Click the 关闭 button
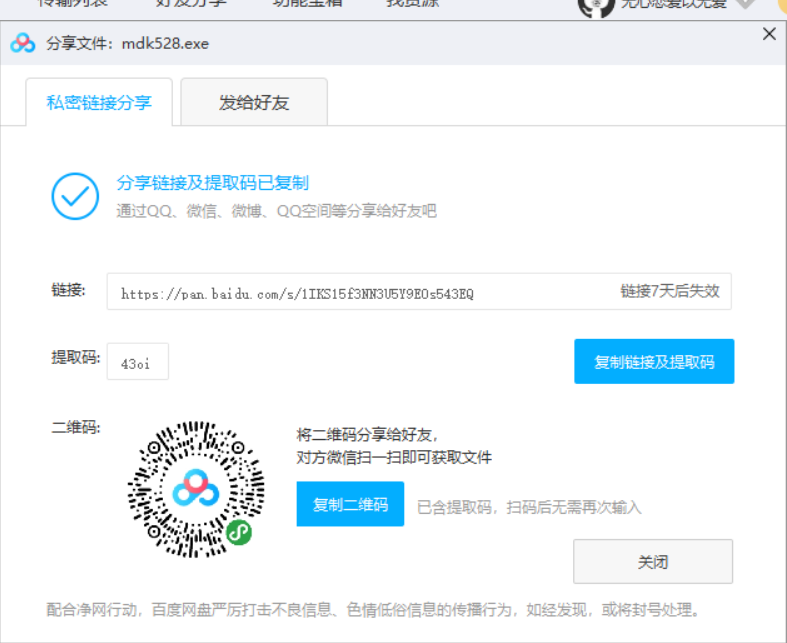Image resolution: width=787 pixels, height=643 pixels. pyautogui.click(x=652, y=562)
